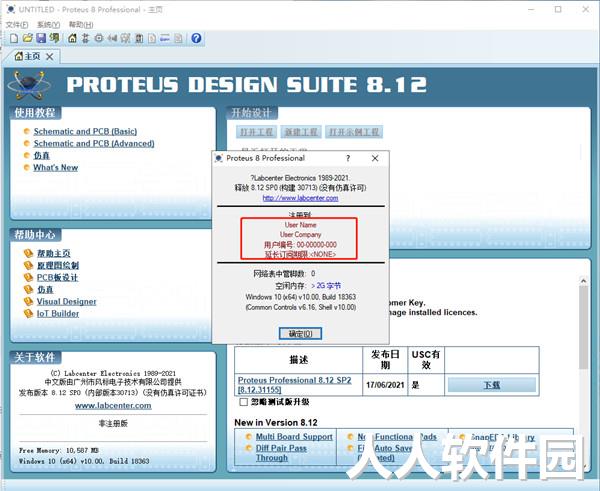Save project using the floppy disk icon
This screenshot has height=491, width=600.
click(41, 38)
